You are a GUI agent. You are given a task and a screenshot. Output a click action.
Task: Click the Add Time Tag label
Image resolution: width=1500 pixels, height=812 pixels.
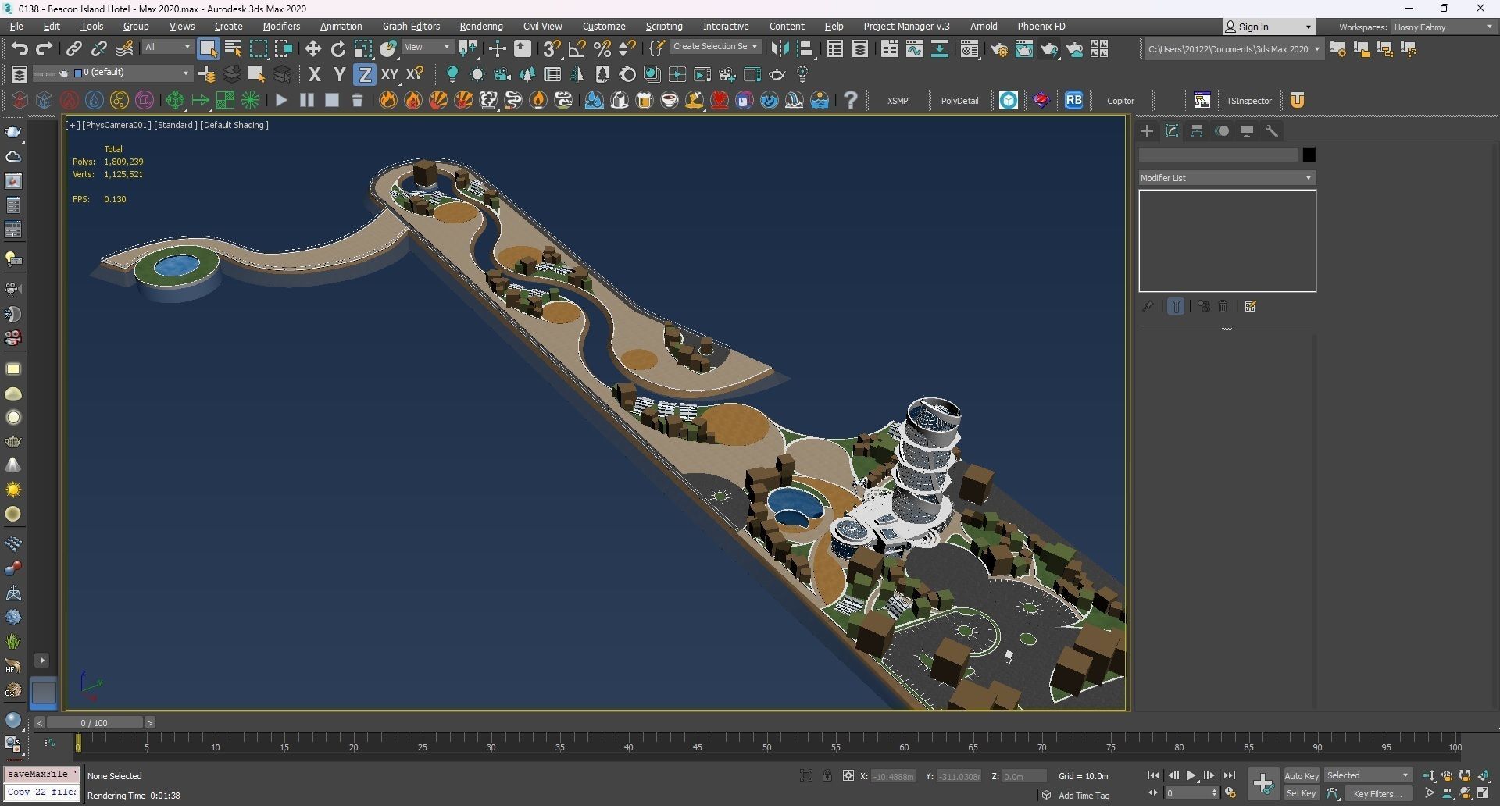(x=1084, y=796)
